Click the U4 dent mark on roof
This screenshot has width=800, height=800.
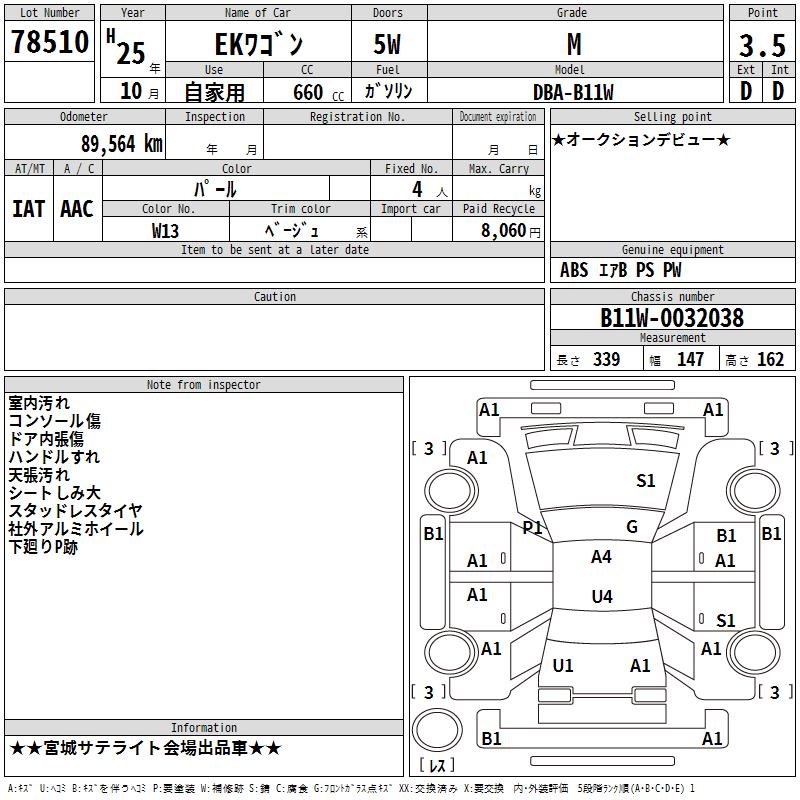coord(602,596)
